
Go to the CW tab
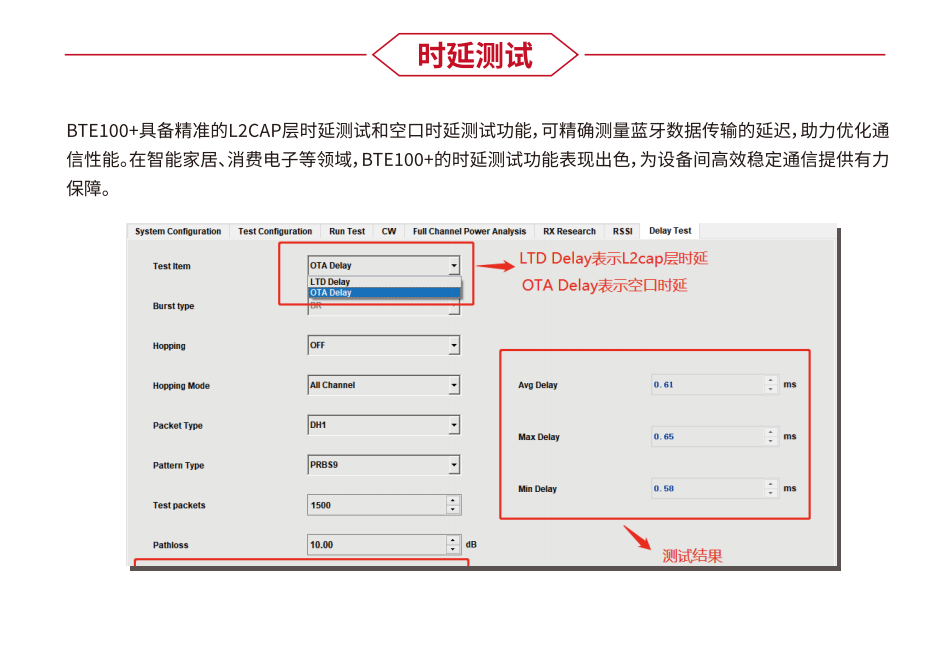pos(389,232)
